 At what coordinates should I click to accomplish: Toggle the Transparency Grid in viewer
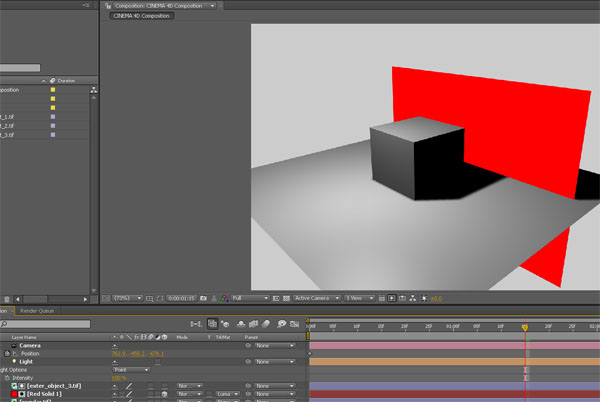tap(286, 298)
